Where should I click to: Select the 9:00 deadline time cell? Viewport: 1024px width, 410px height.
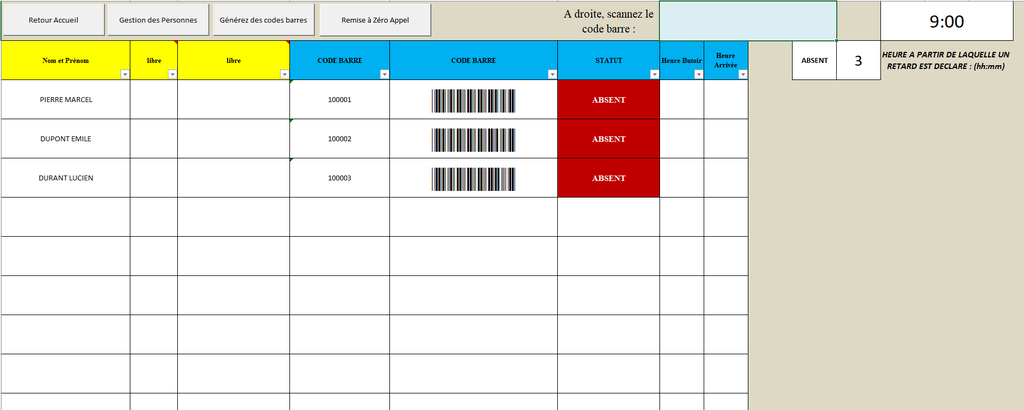[x=946, y=22]
